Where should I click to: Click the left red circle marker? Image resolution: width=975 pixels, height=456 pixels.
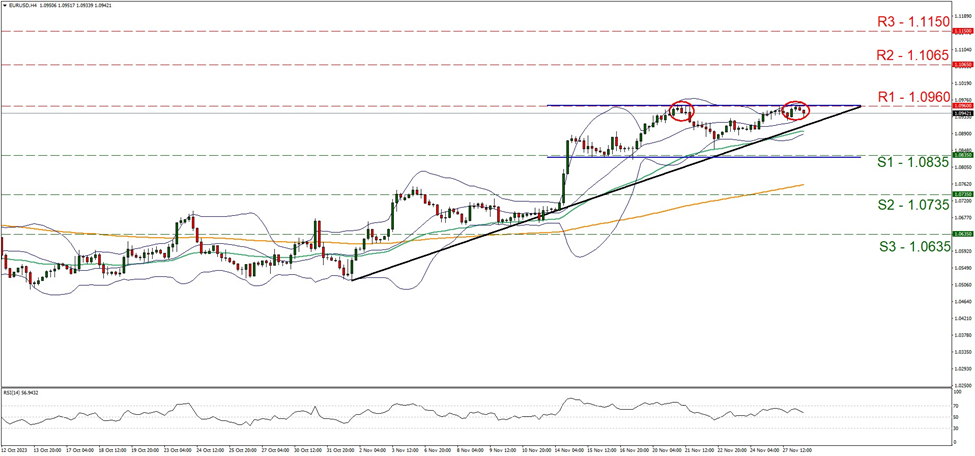(682, 110)
